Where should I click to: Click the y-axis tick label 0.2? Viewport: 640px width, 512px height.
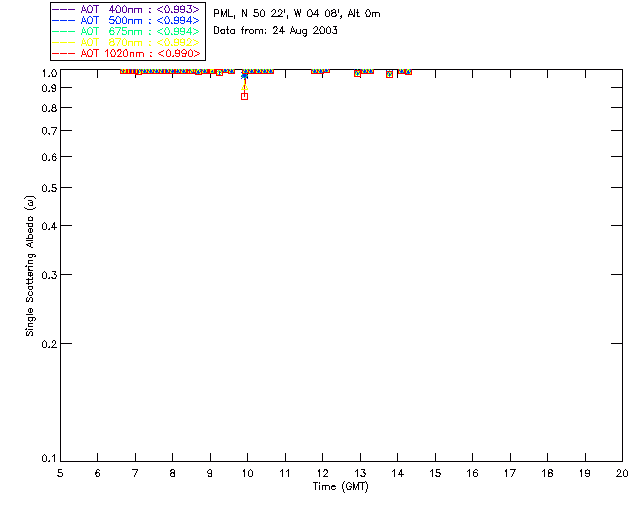[49, 344]
